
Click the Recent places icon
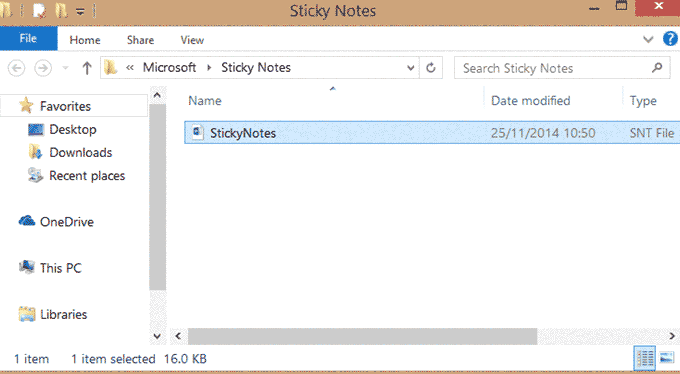click(x=36, y=175)
